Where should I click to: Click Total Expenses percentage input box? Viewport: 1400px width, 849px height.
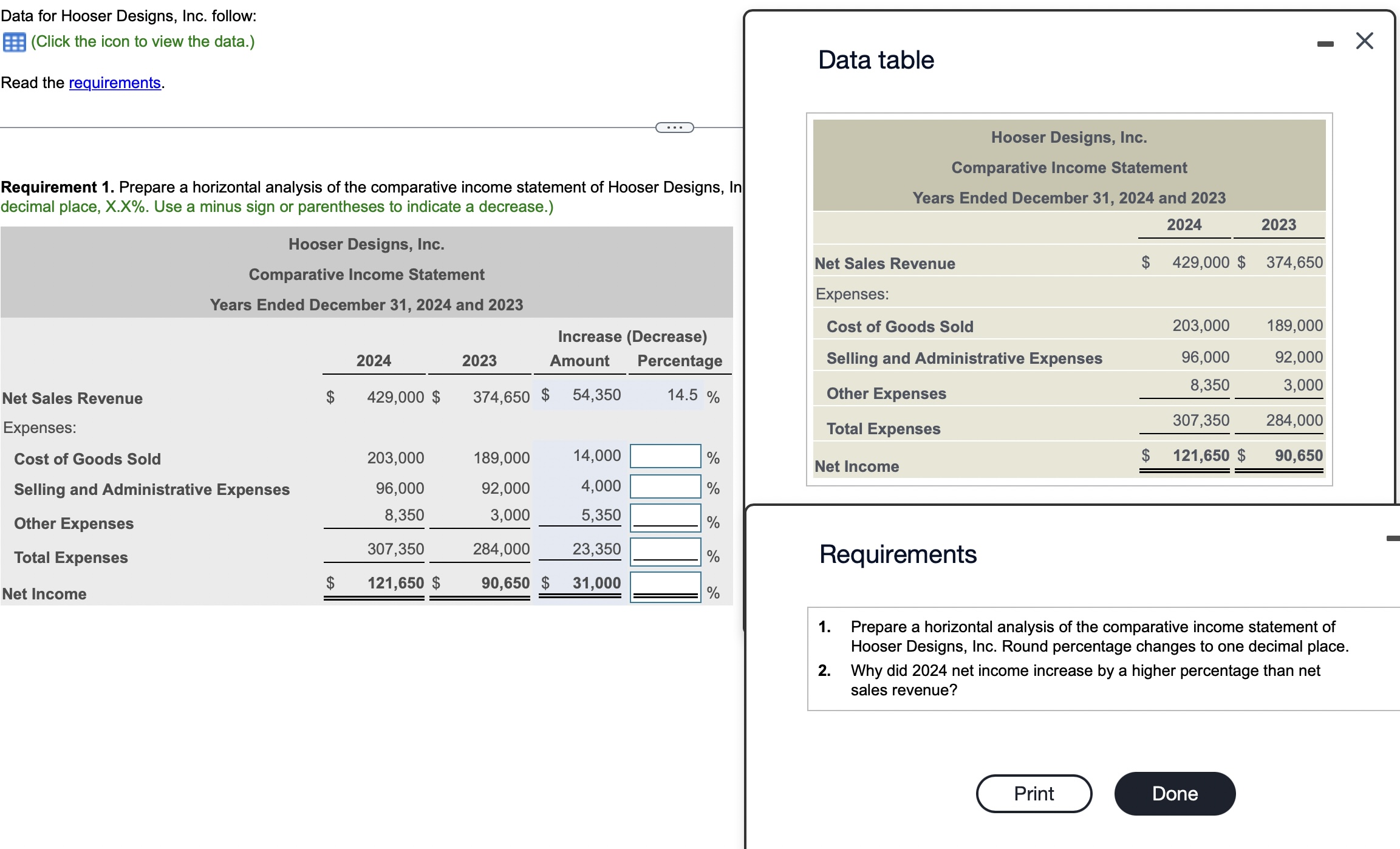click(665, 551)
